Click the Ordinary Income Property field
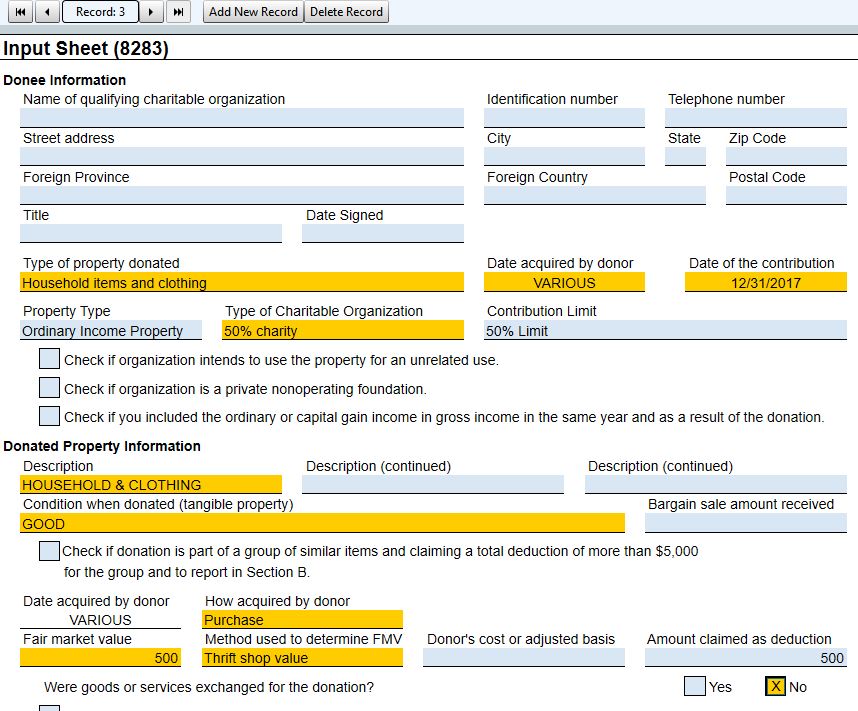Screen dimensions: 858x711 111,331
